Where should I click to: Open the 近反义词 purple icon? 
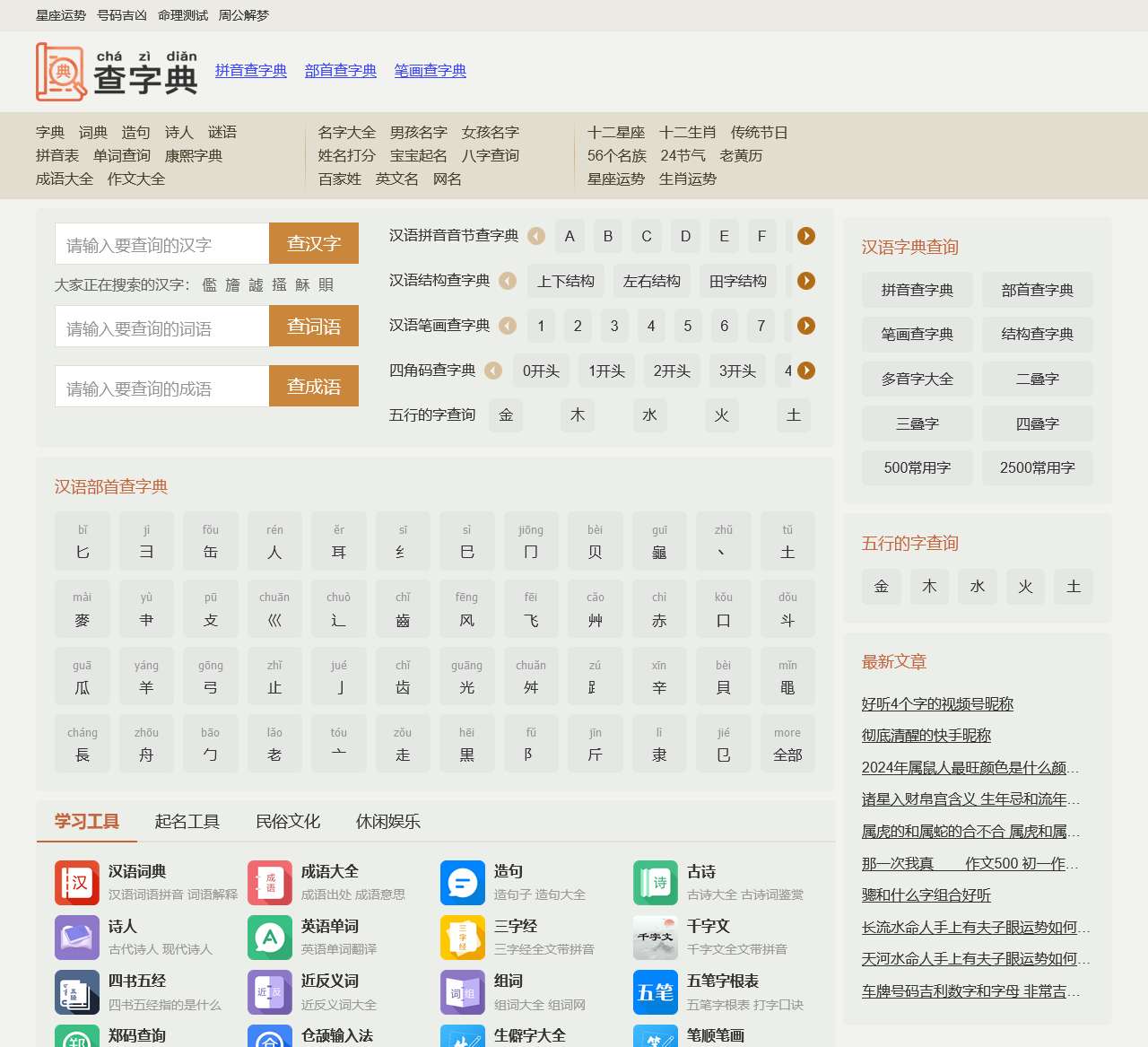[x=270, y=992]
